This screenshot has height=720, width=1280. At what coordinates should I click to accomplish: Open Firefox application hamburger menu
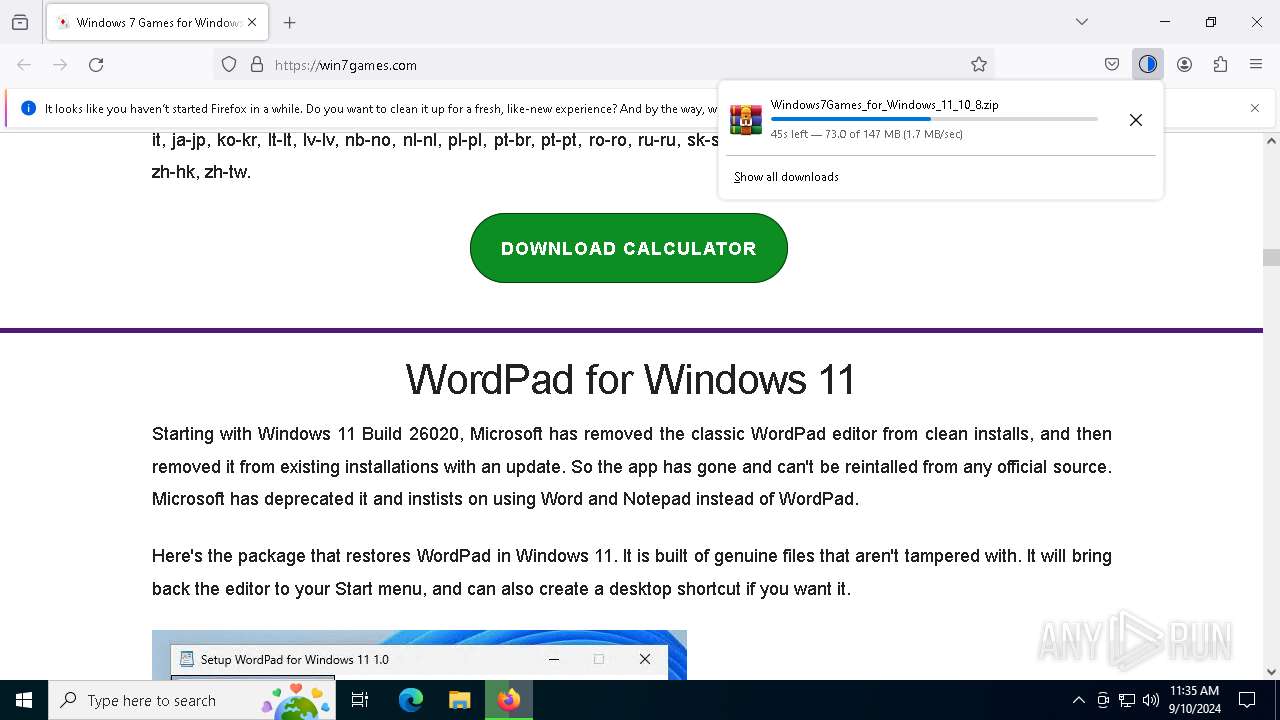(x=1256, y=64)
